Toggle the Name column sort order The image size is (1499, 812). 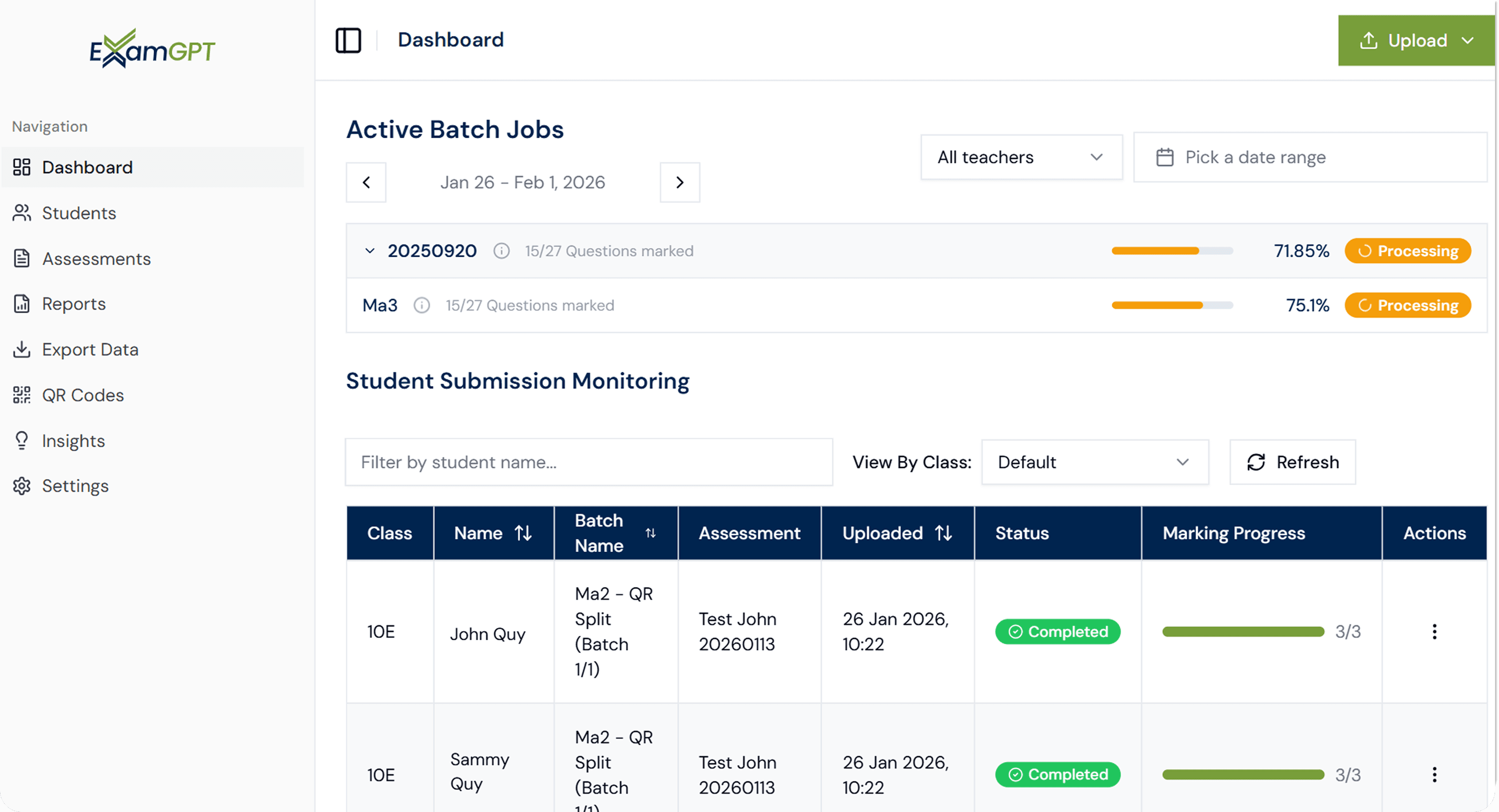(x=522, y=532)
